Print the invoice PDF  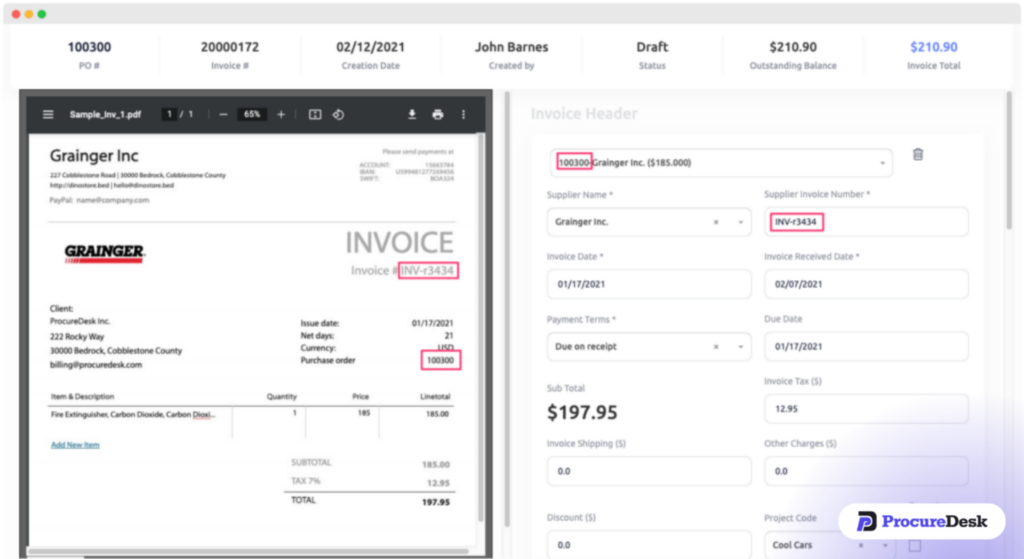click(x=437, y=115)
